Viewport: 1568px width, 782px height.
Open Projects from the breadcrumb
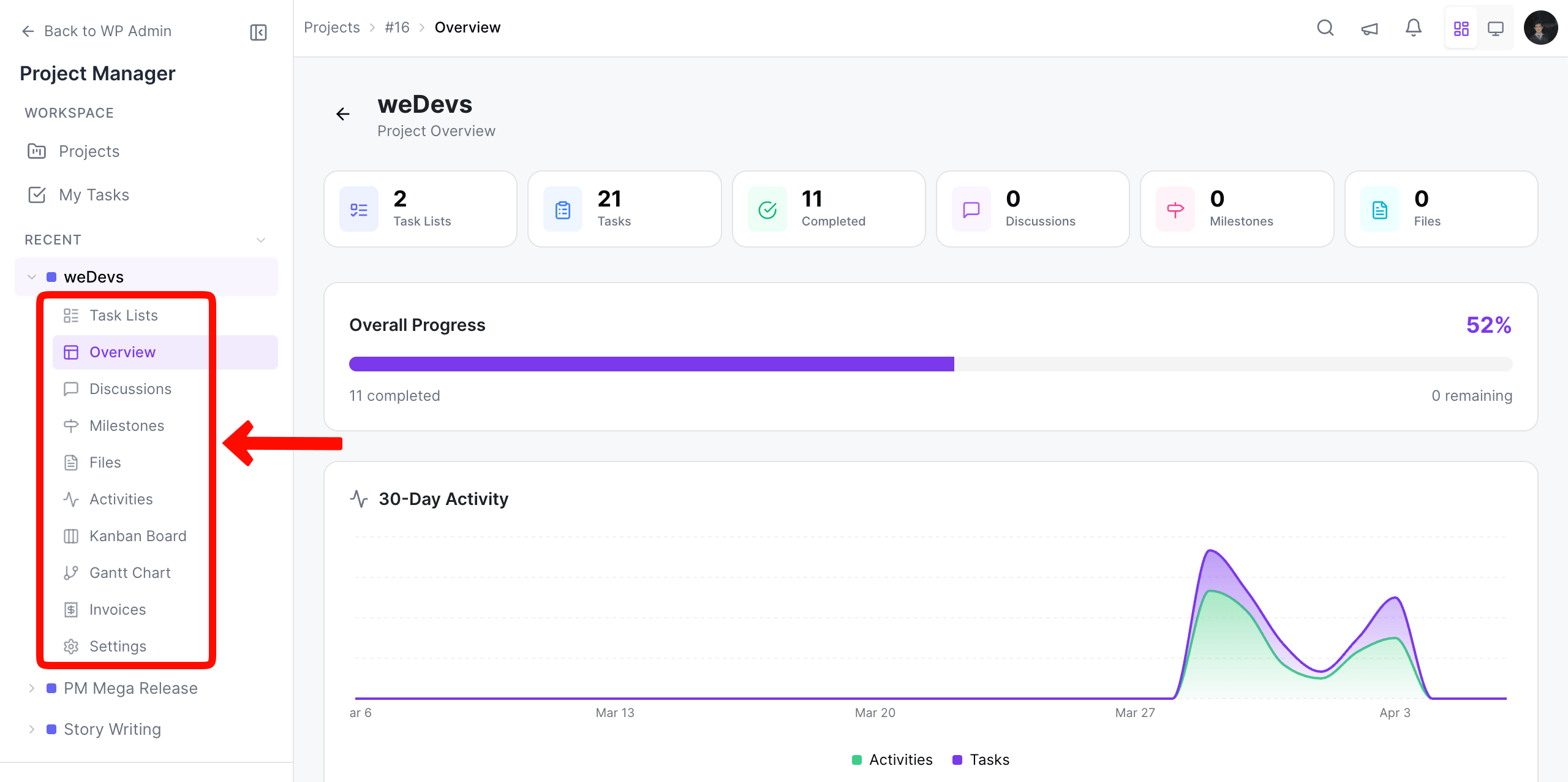point(332,27)
